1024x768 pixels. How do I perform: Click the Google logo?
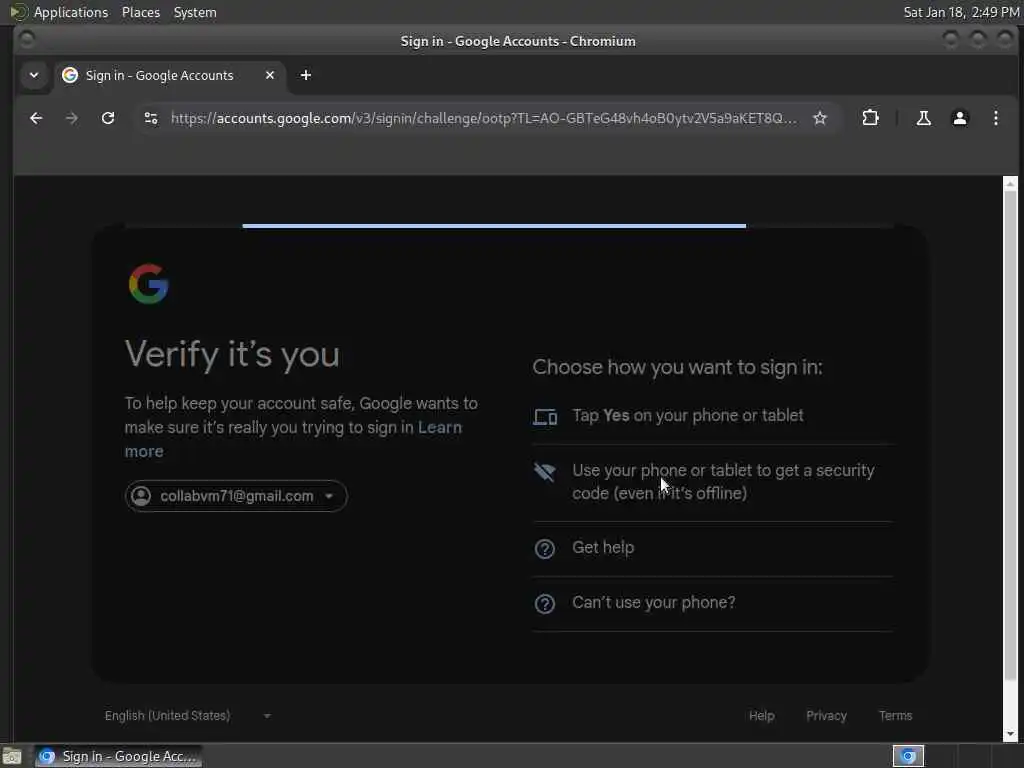click(149, 284)
